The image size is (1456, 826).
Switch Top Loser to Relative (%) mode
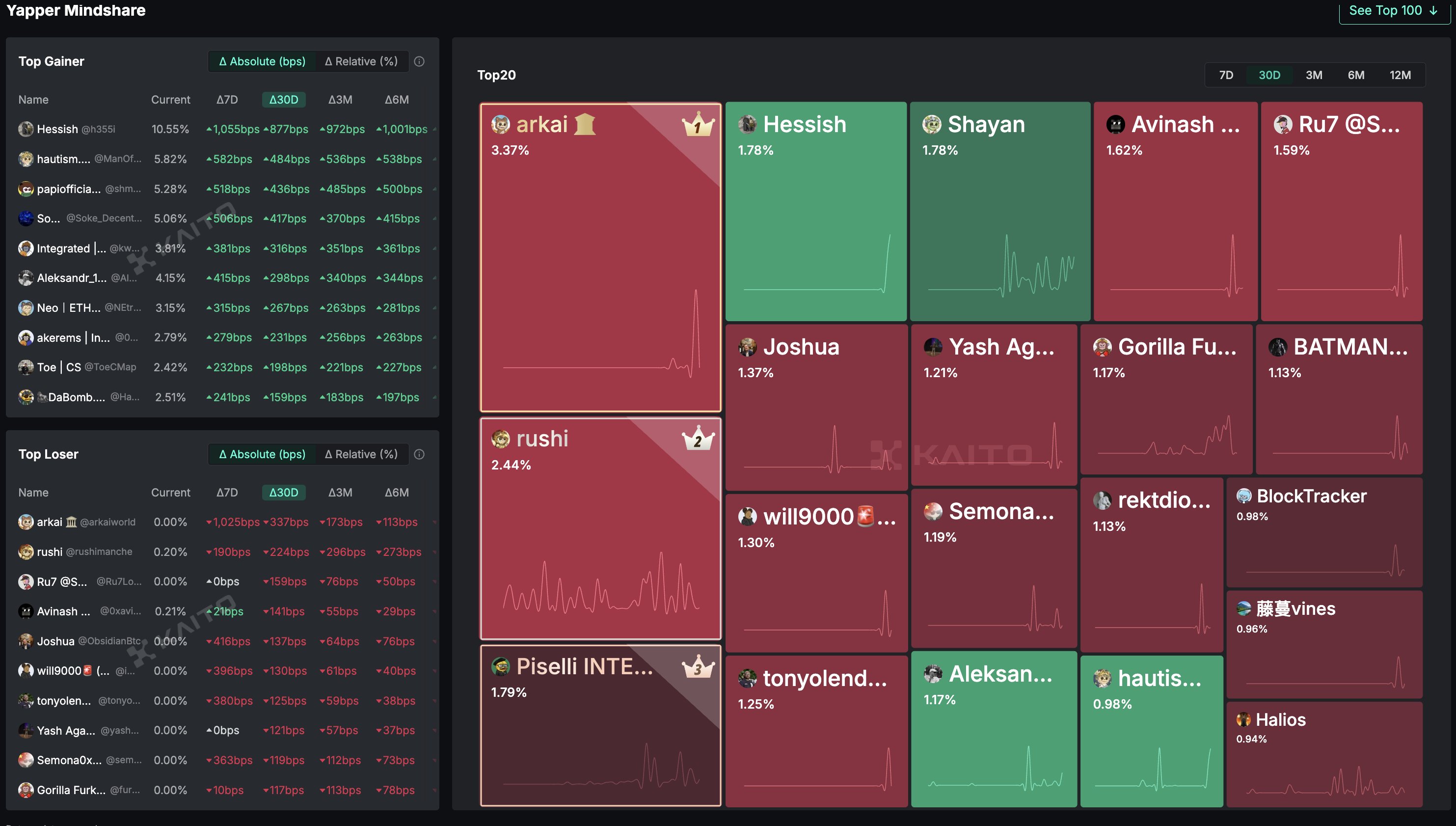click(361, 454)
